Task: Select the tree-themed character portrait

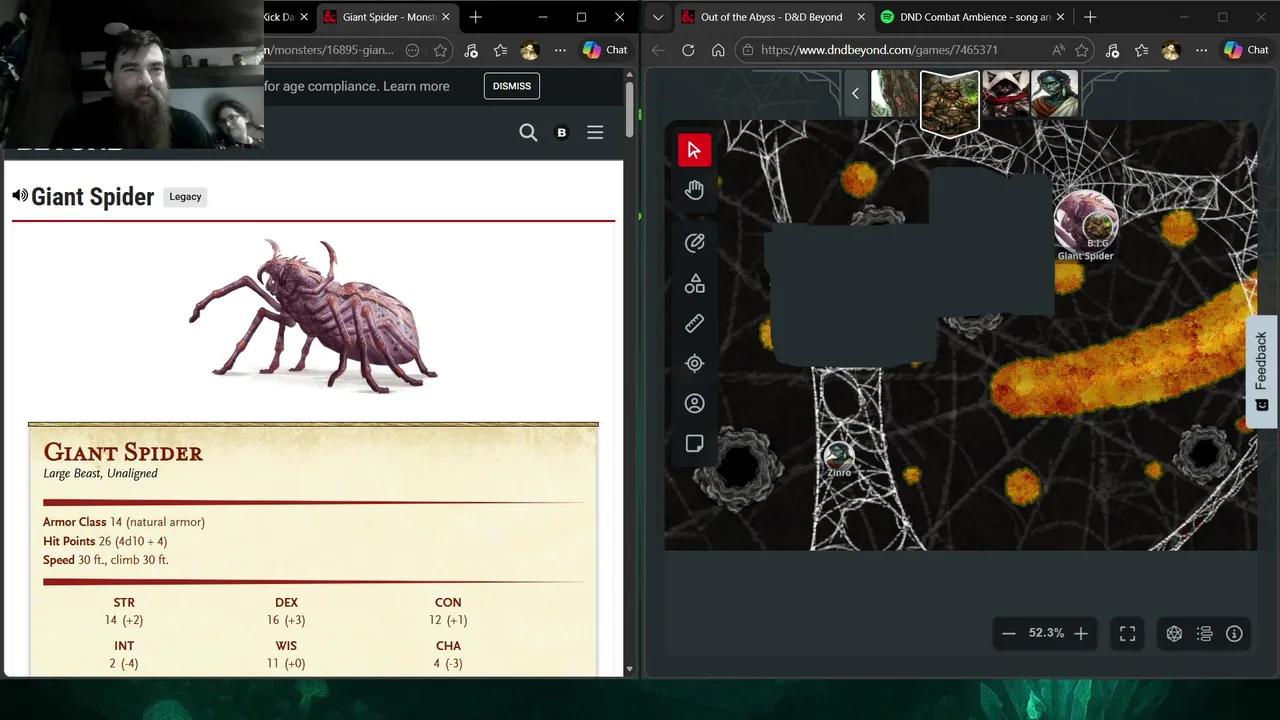Action: [x=893, y=94]
